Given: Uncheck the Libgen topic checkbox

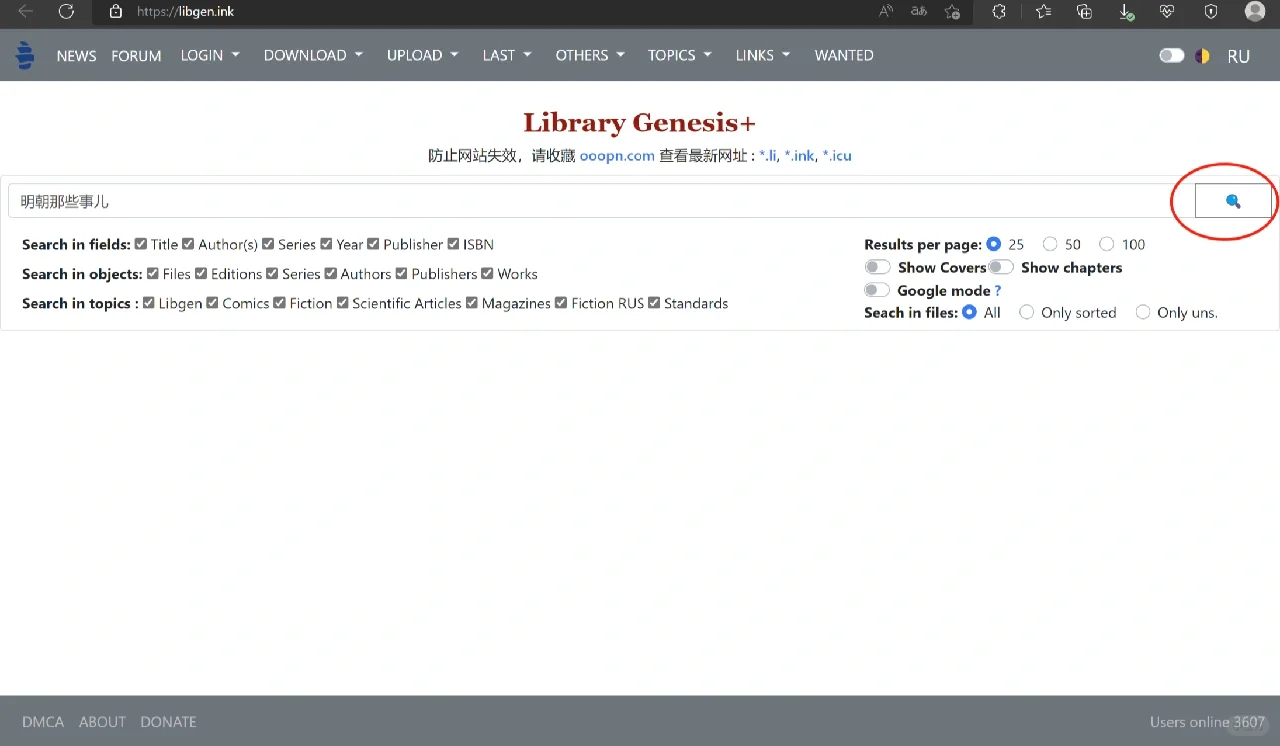Looking at the screenshot, I should pyautogui.click(x=149, y=302).
